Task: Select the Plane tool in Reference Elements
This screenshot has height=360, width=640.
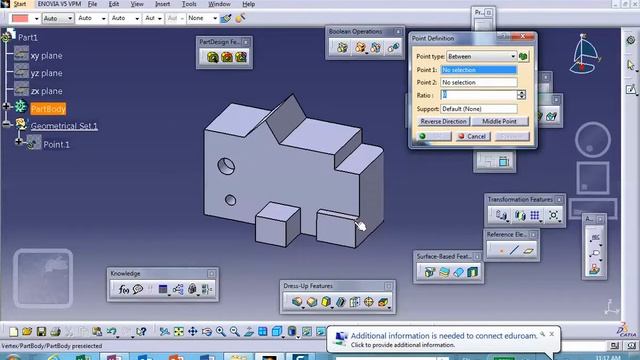Action: 529,250
